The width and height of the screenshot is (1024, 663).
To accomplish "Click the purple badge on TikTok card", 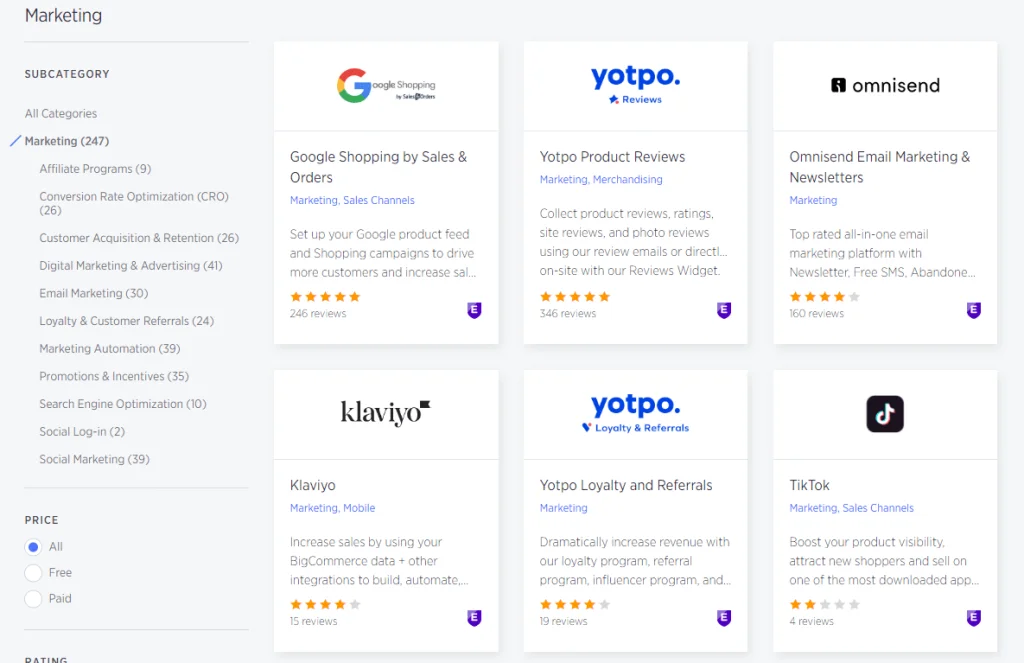I will (974, 618).
